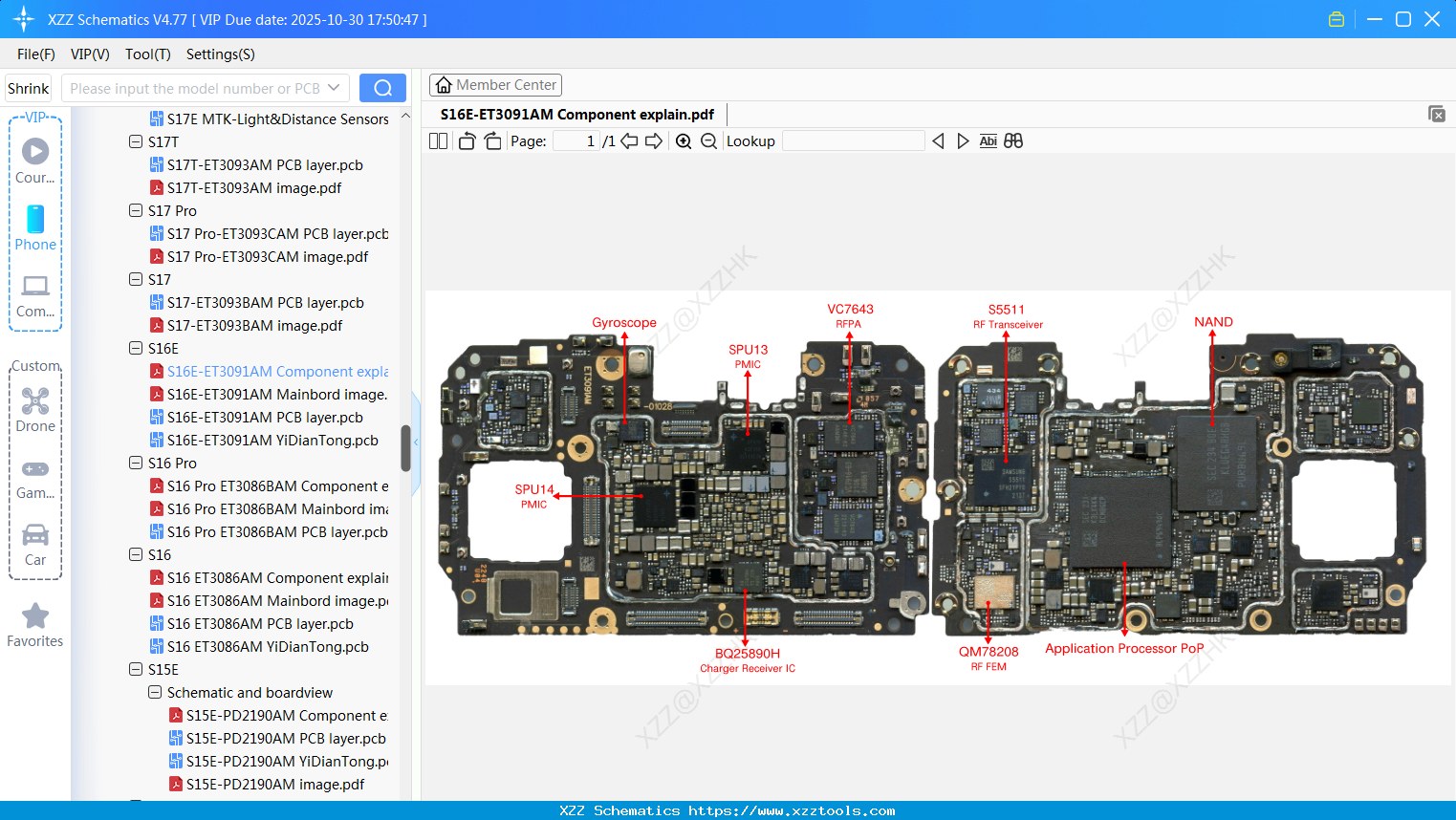
Task: Rotate the PDF page counterclockwise
Action: click(466, 140)
